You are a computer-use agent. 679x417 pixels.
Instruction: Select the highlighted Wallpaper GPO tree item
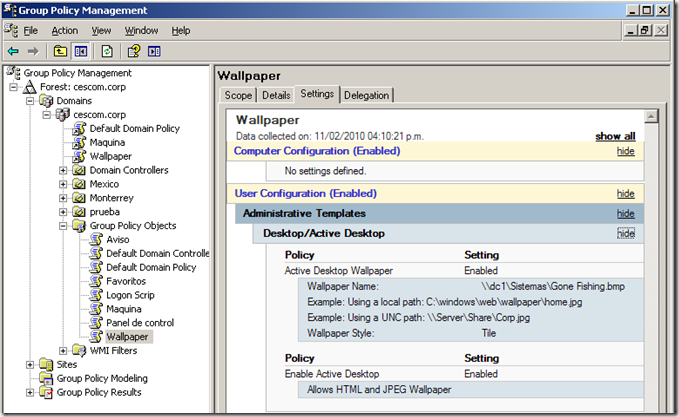[127, 336]
